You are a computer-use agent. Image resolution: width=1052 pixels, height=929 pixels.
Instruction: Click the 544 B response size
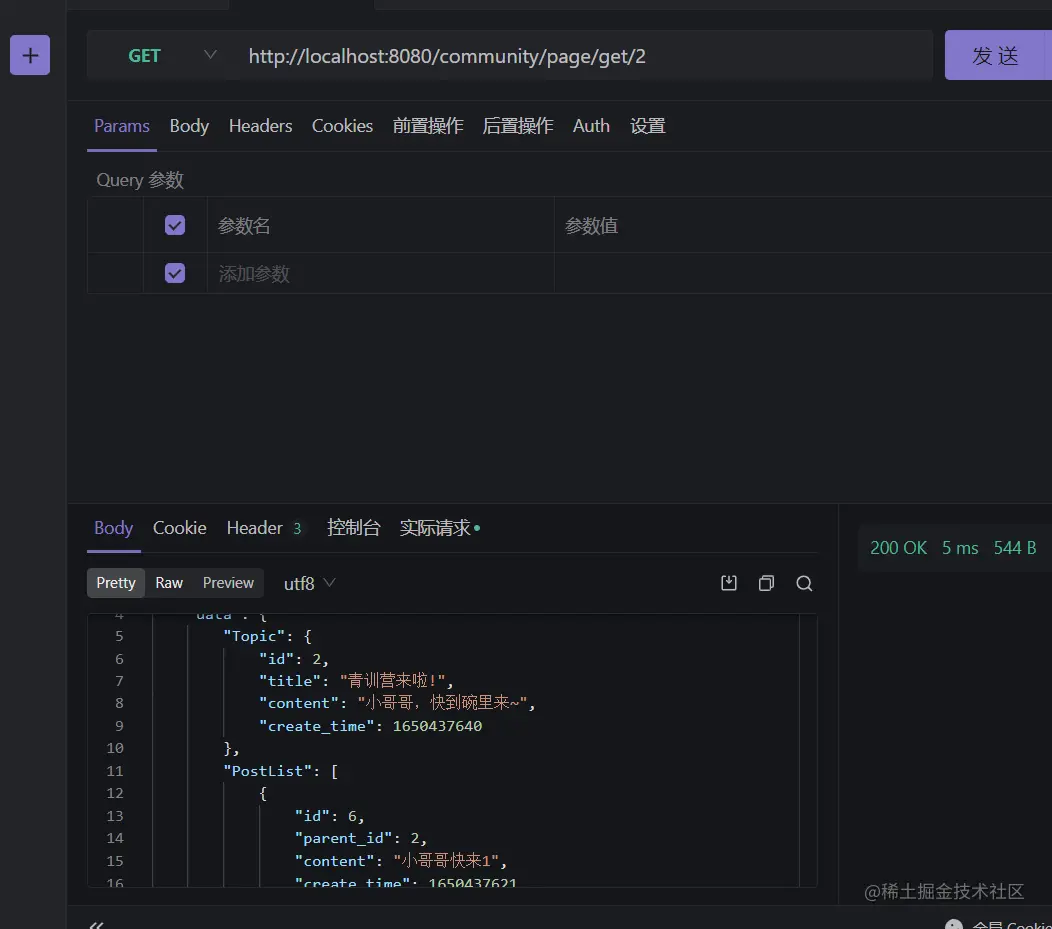tap(1014, 547)
